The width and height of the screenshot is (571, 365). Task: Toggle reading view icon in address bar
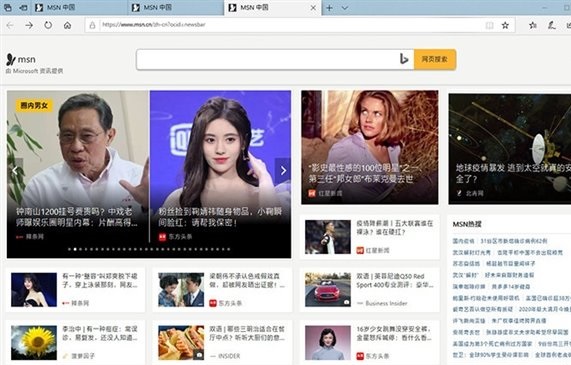pos(489,25)
